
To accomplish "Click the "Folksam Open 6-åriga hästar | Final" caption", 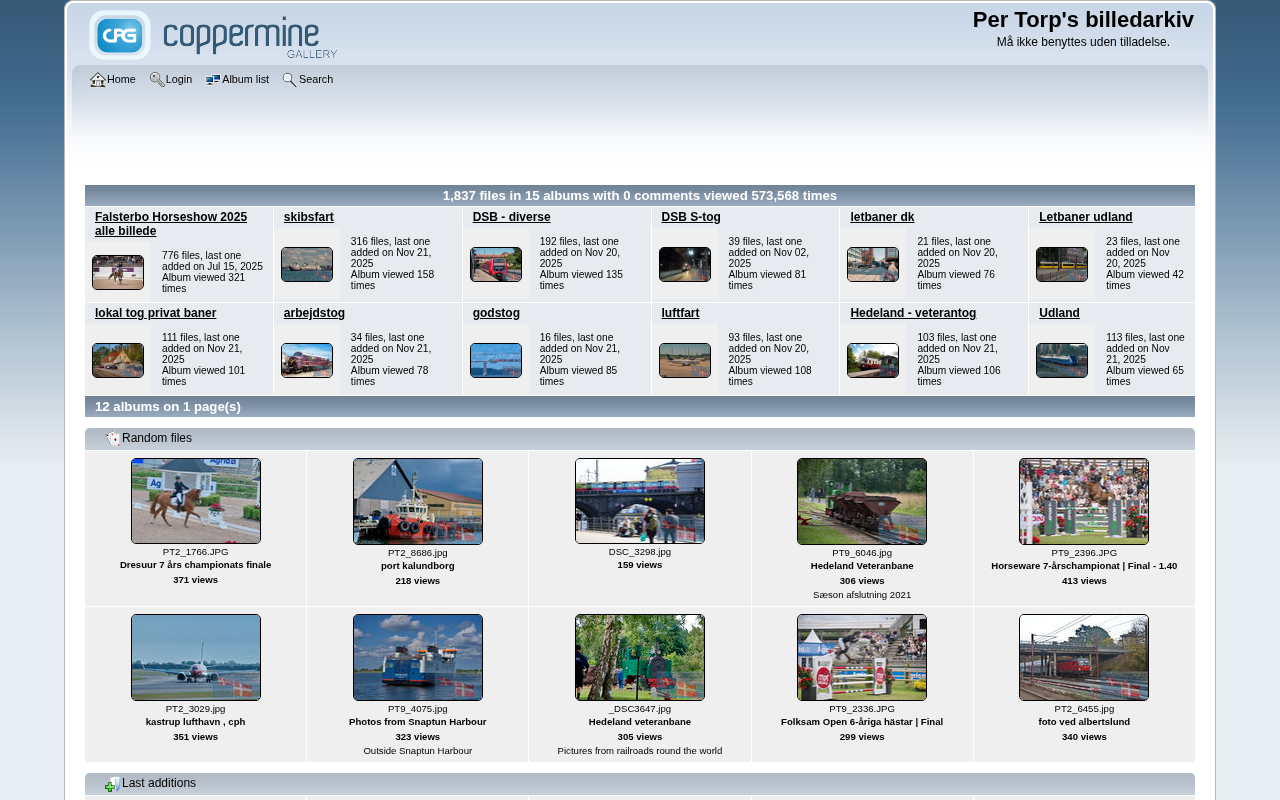I will tap(862, 722).
